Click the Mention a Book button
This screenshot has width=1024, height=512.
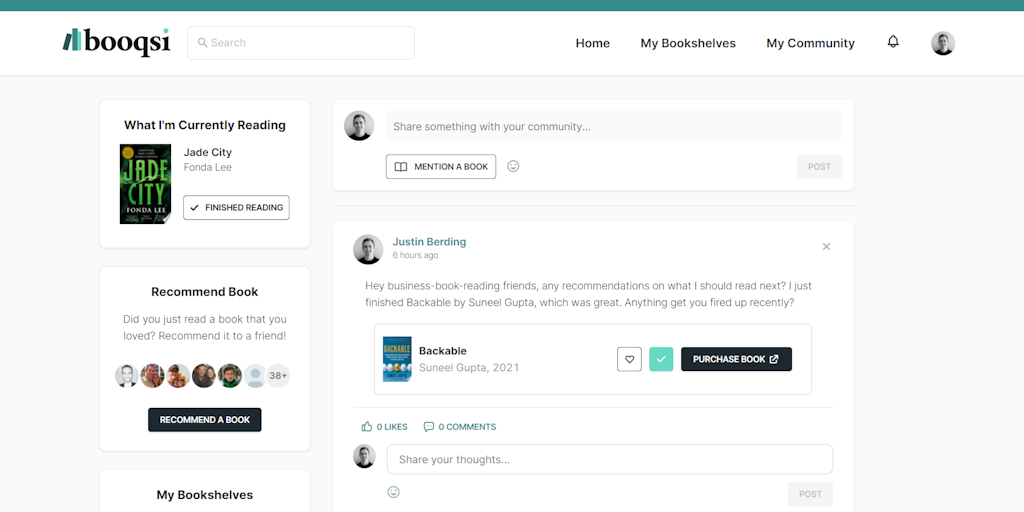(441, 167)
